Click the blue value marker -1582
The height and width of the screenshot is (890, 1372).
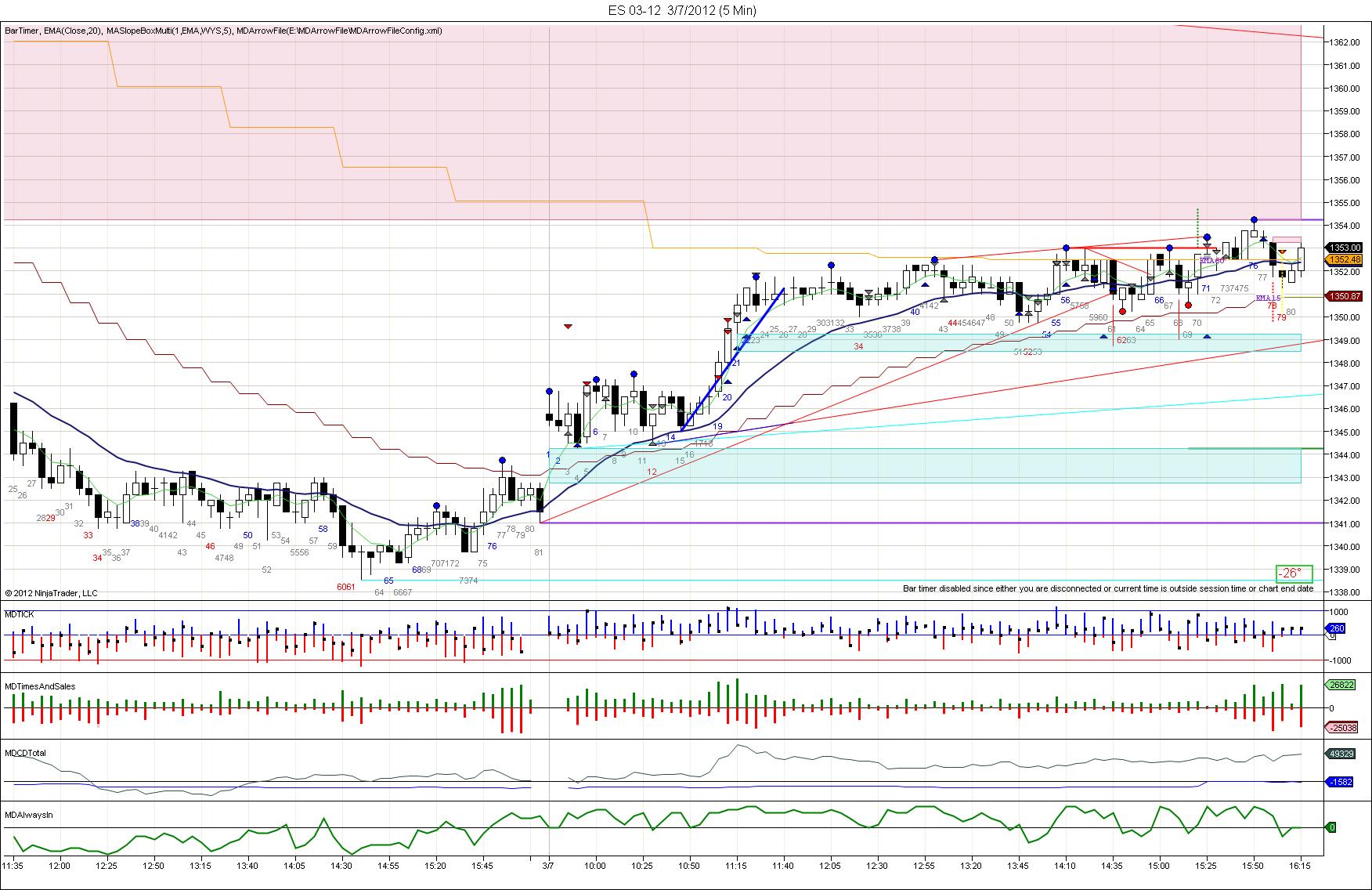[x=1338, y=782]
